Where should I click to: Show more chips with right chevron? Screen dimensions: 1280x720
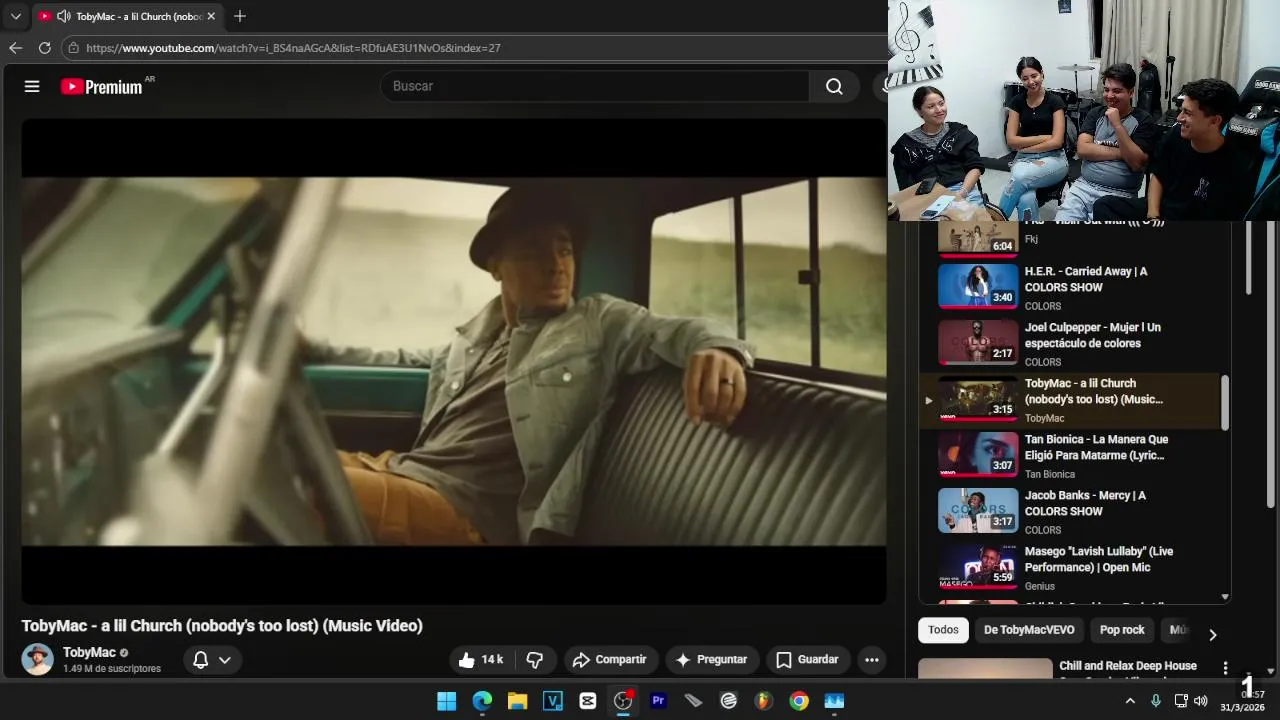tap(1212, 635)
